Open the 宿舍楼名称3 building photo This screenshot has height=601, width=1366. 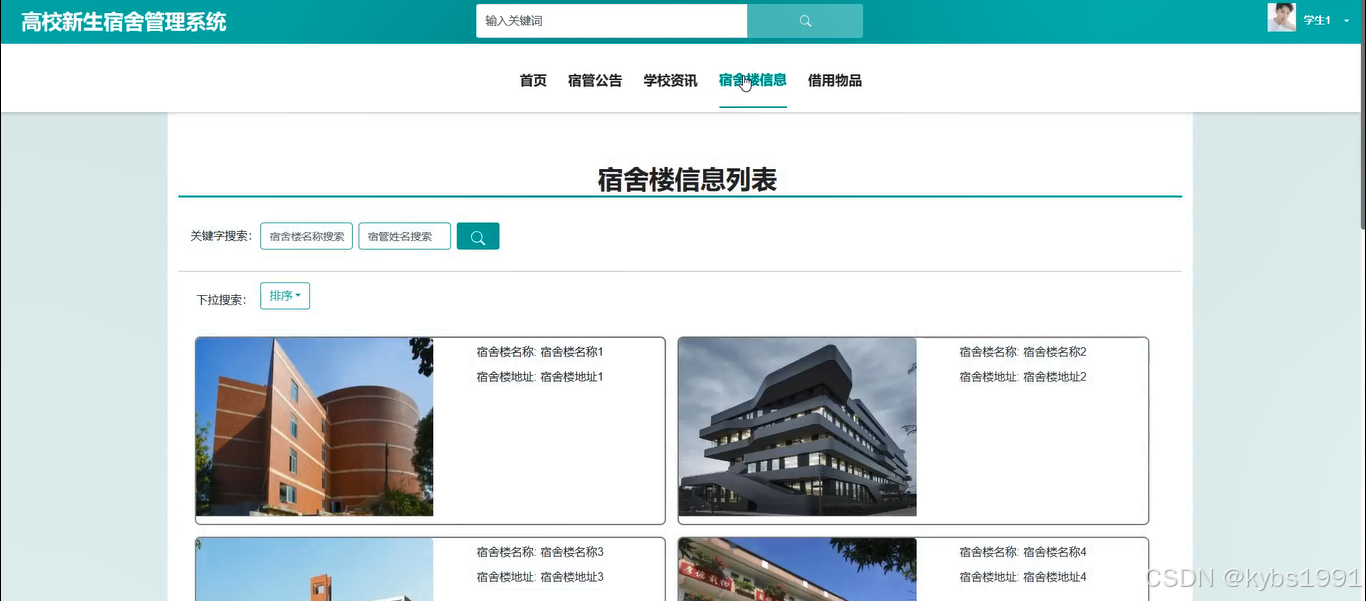point(314,569)
